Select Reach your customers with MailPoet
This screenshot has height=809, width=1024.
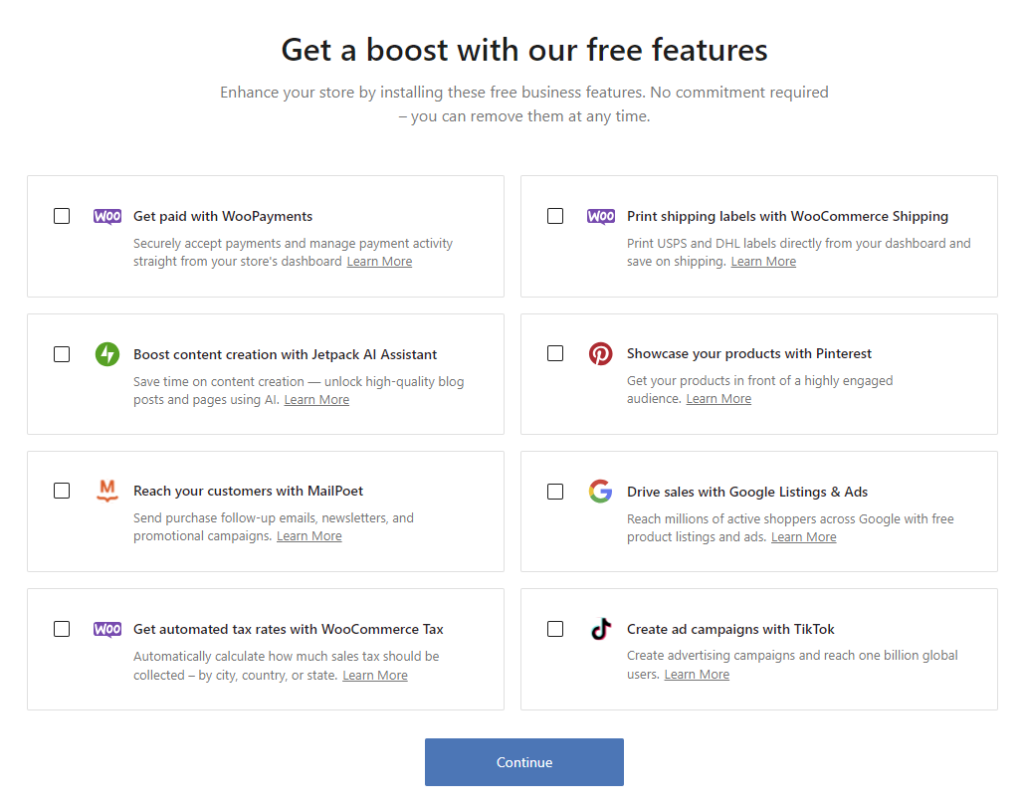coord(61,491)
